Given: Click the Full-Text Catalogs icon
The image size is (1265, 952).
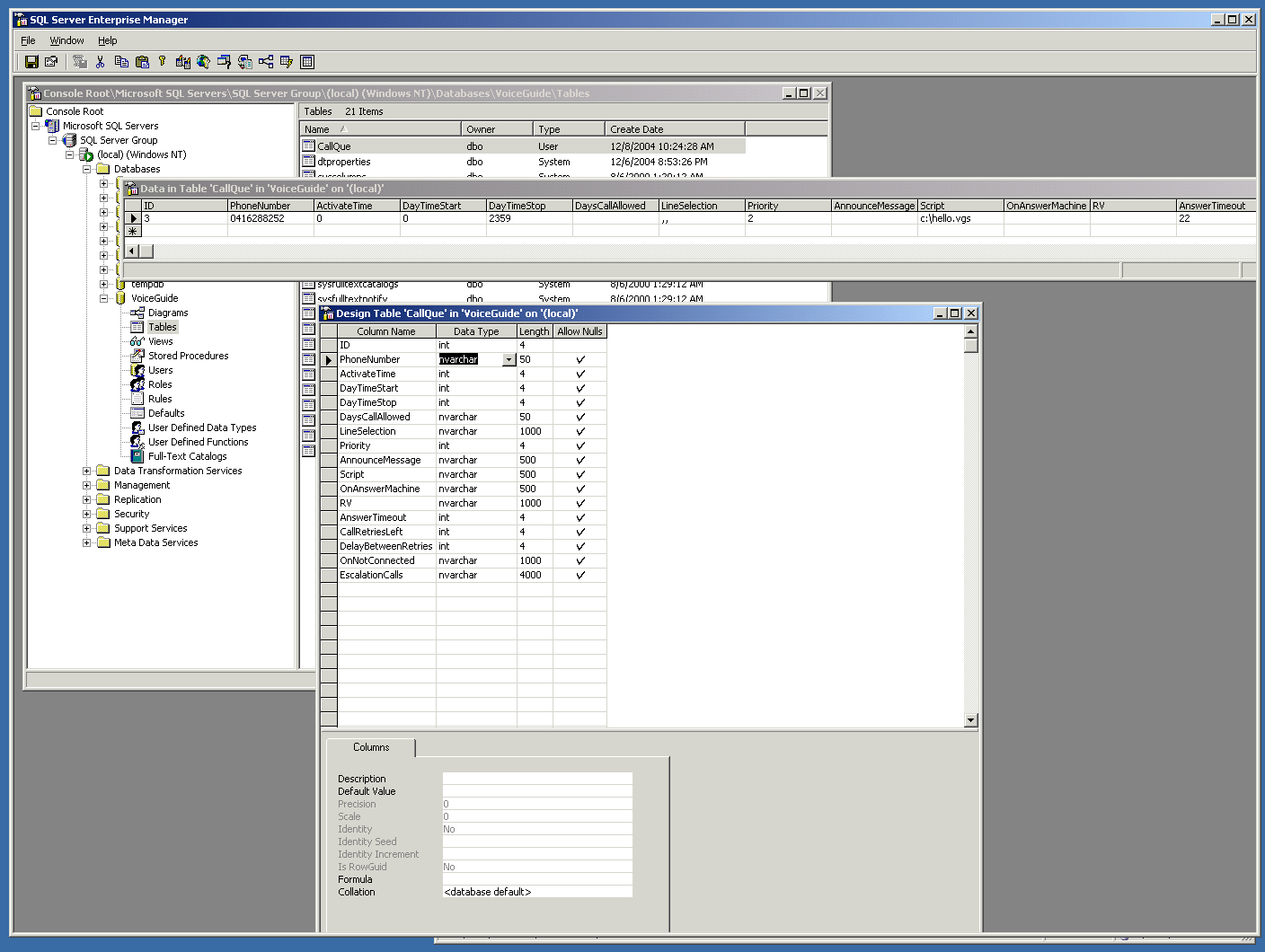Looking at the screenshot, I should click(137, 456).
